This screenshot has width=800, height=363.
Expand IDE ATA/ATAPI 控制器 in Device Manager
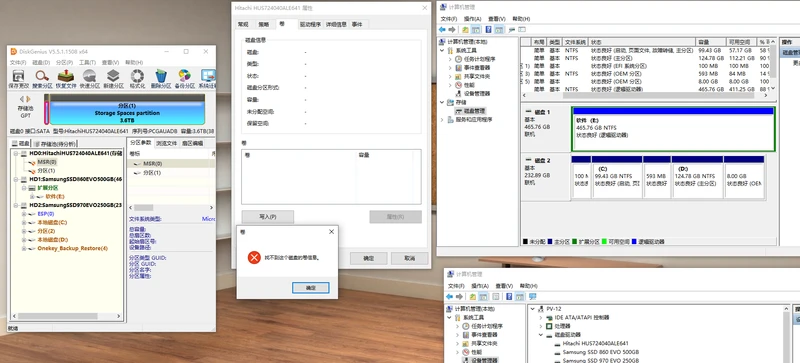pos(541,317)
